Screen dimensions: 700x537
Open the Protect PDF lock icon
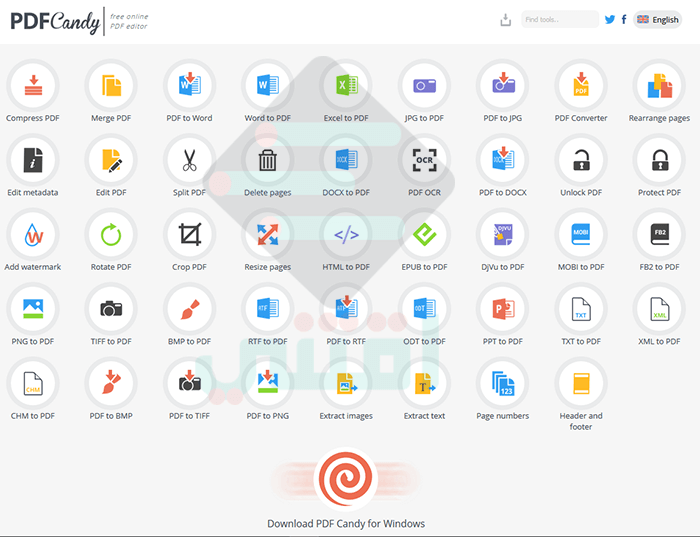(660, 160)
